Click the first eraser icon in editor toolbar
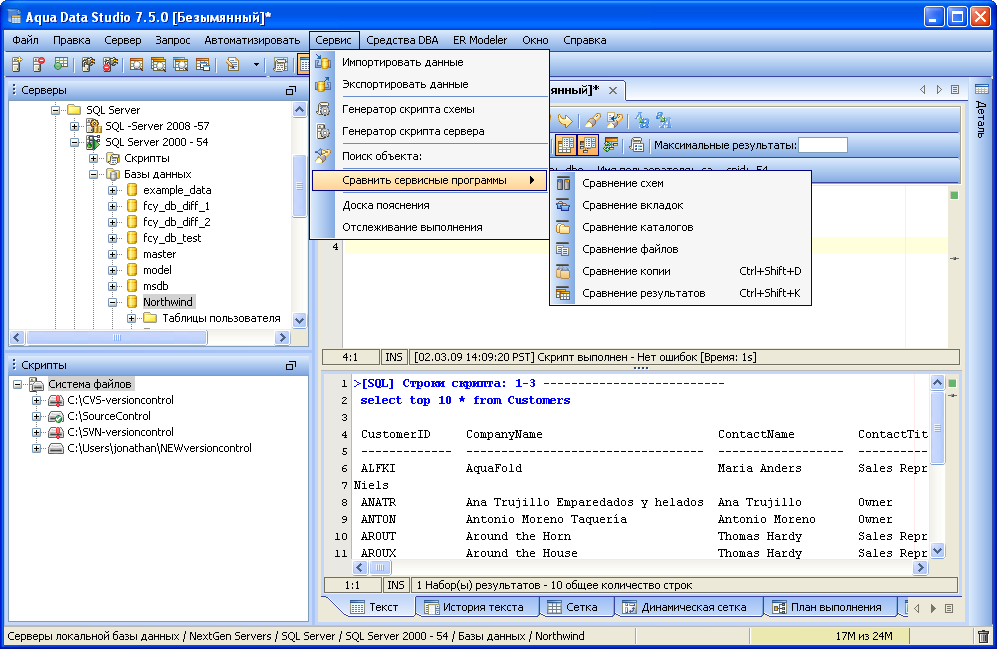997x649 pixels. pos(593,120)
